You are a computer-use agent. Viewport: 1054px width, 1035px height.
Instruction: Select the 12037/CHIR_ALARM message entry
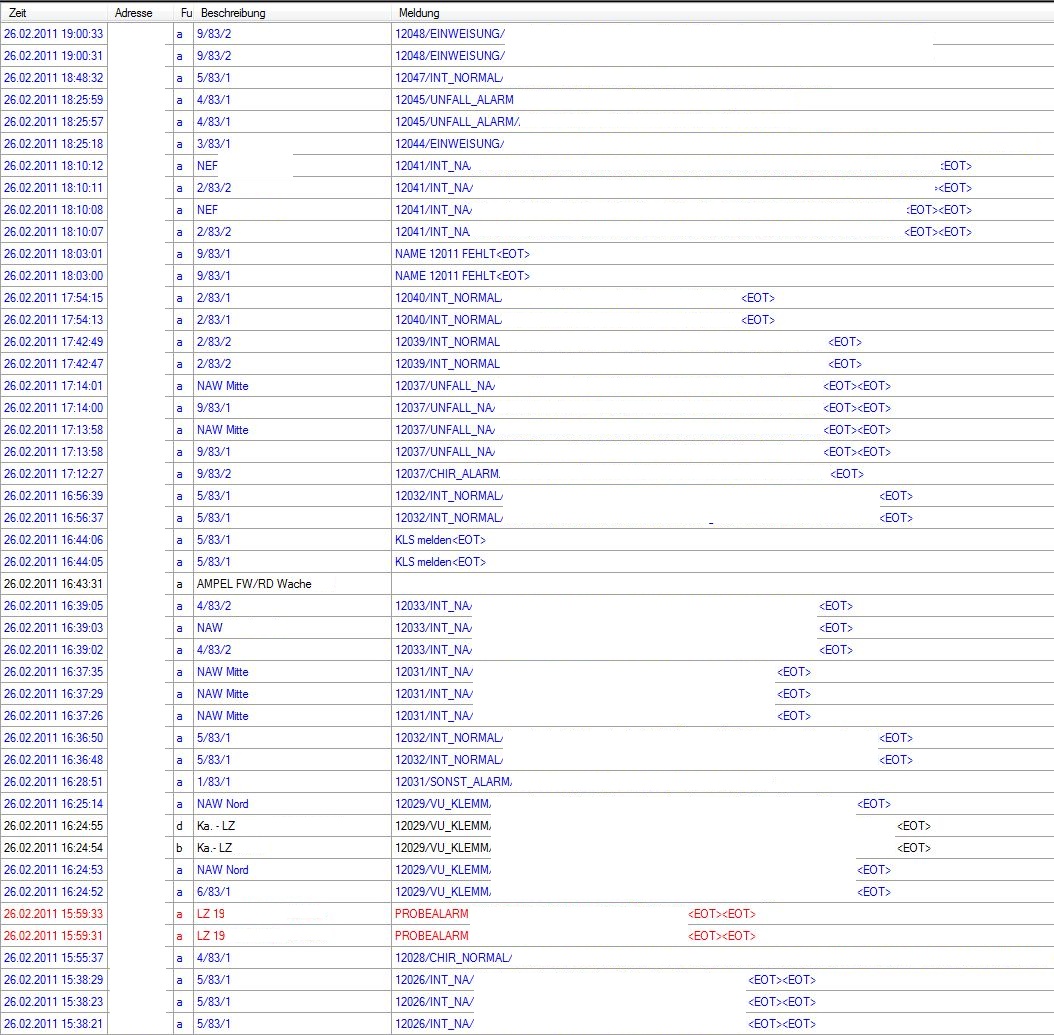click(447, 474)
